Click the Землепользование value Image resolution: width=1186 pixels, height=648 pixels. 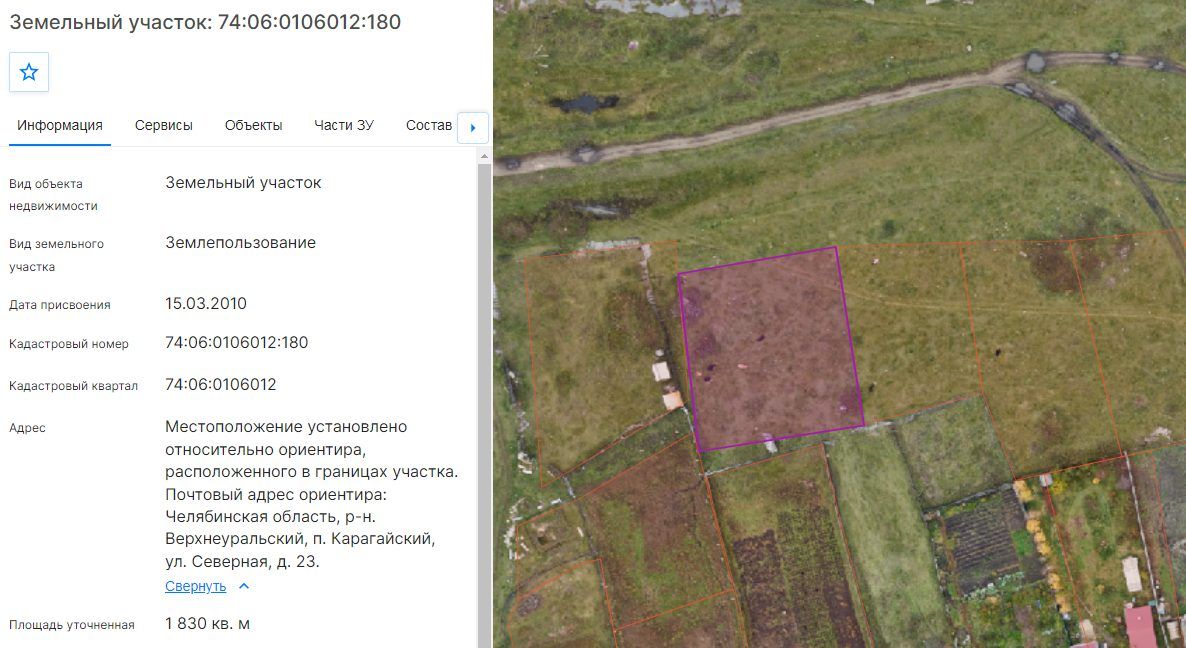pyautogui.click(x=241, y=243)
